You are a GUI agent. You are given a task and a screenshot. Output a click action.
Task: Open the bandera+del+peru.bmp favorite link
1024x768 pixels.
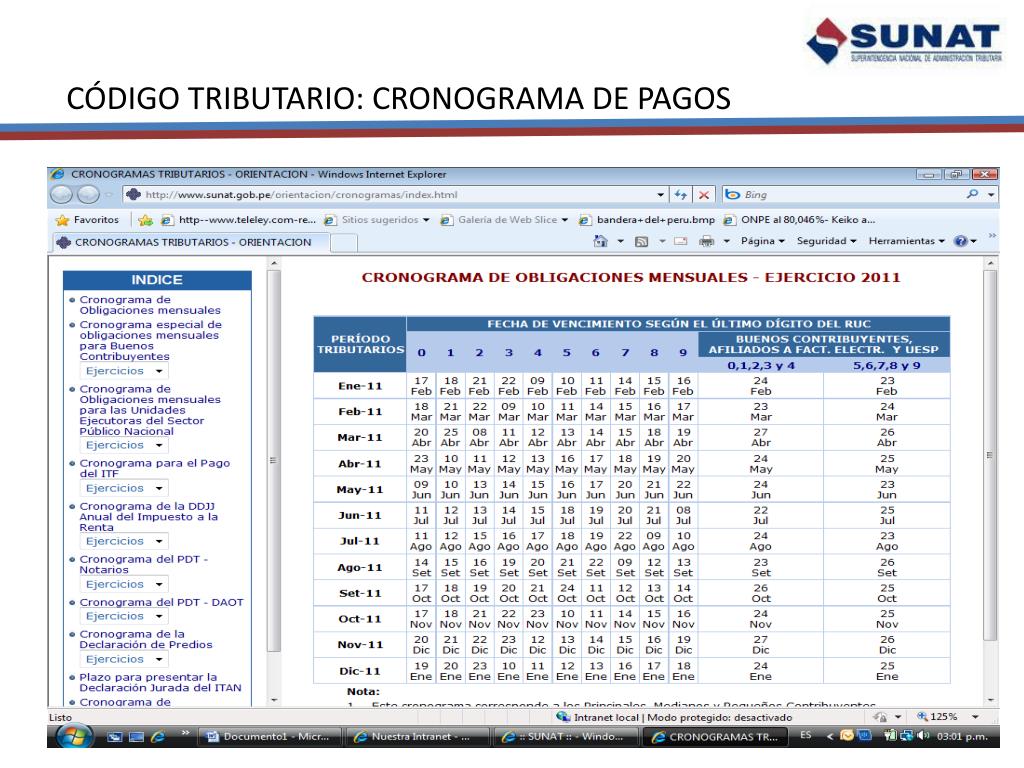[x=647, y=220]
